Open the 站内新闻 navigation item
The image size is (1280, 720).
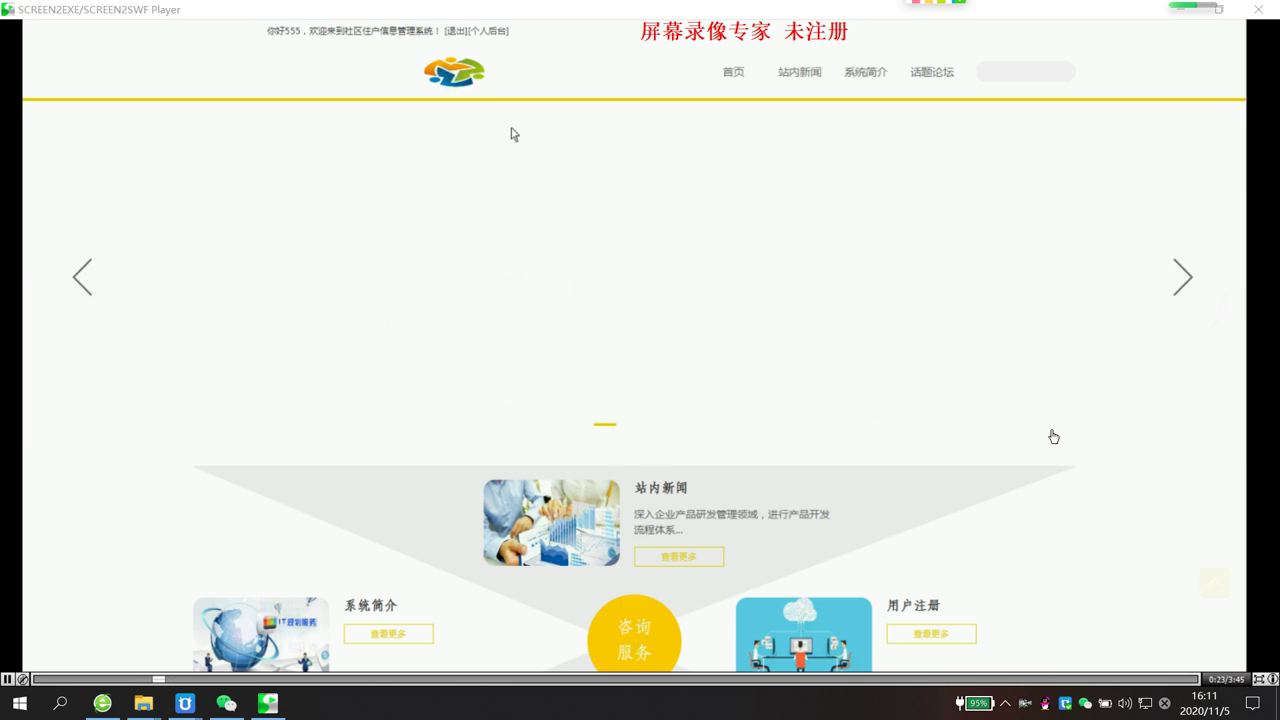[x=799, y=72]
